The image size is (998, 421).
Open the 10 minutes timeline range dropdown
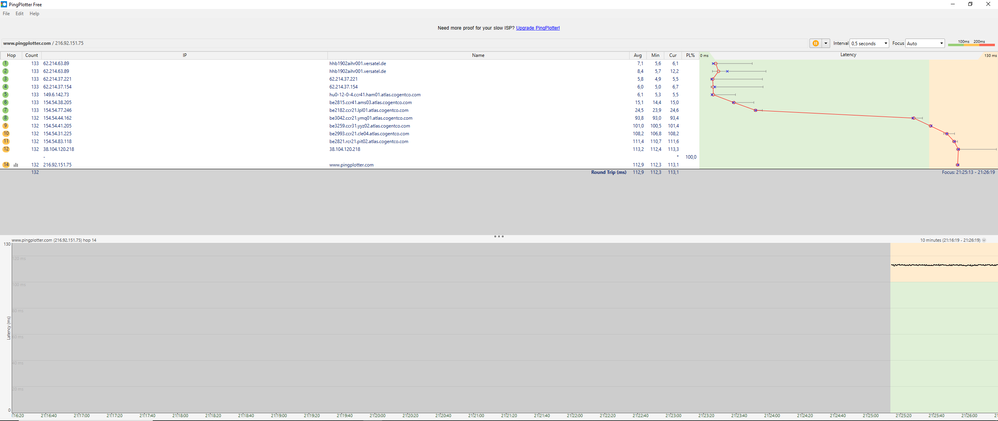[x=953, y=240]
